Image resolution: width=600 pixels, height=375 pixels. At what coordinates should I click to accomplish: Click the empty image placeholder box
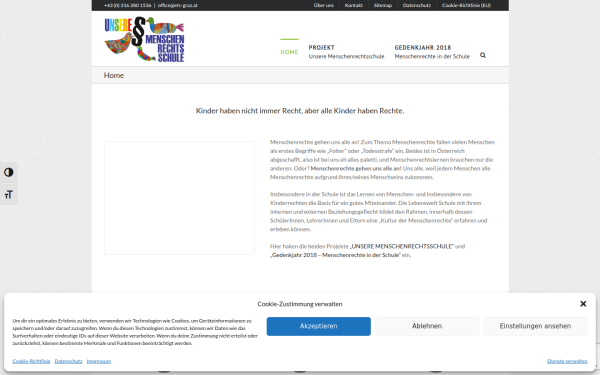(x=179, y=198)
